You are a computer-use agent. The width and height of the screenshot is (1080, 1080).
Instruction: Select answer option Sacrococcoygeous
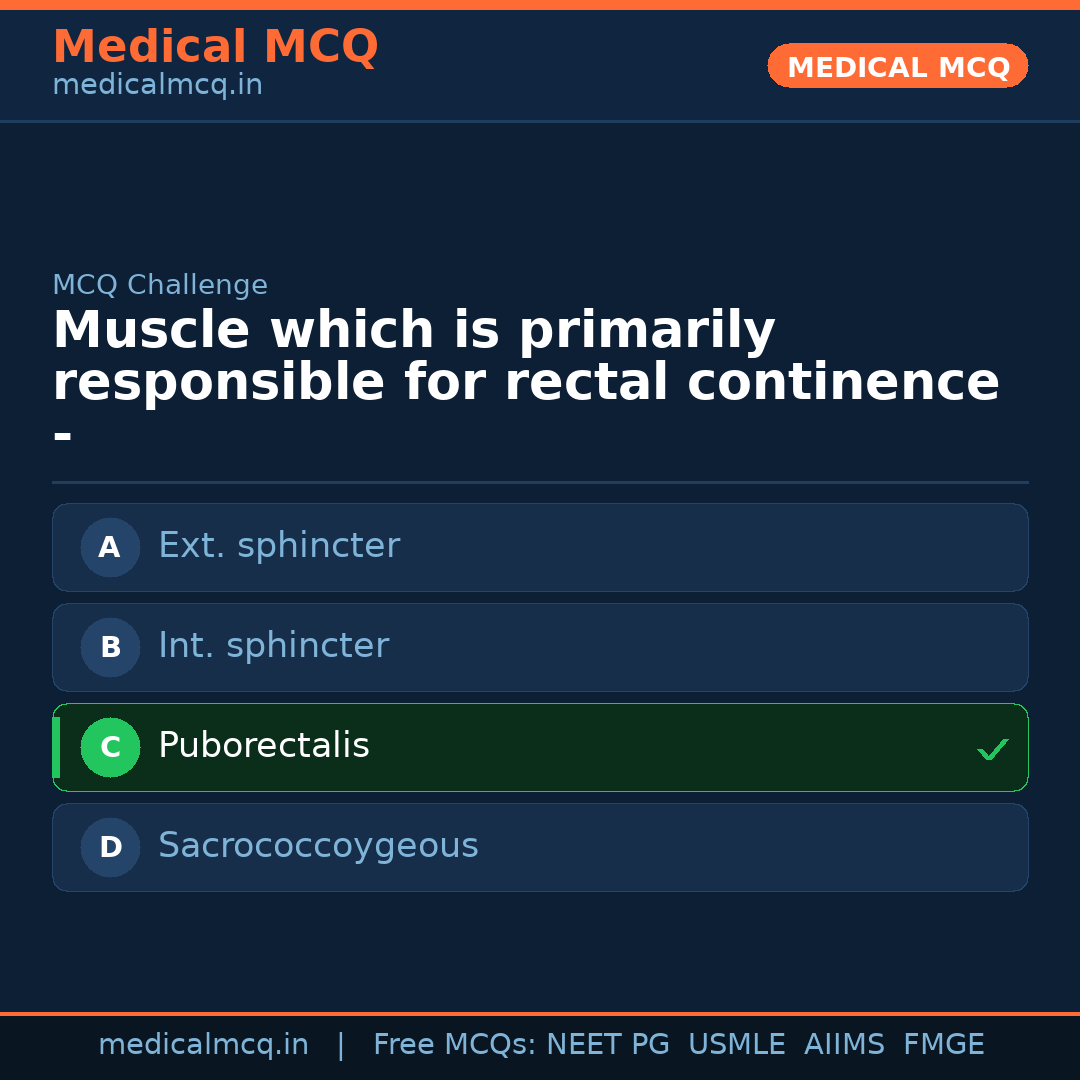click(540, 847)
